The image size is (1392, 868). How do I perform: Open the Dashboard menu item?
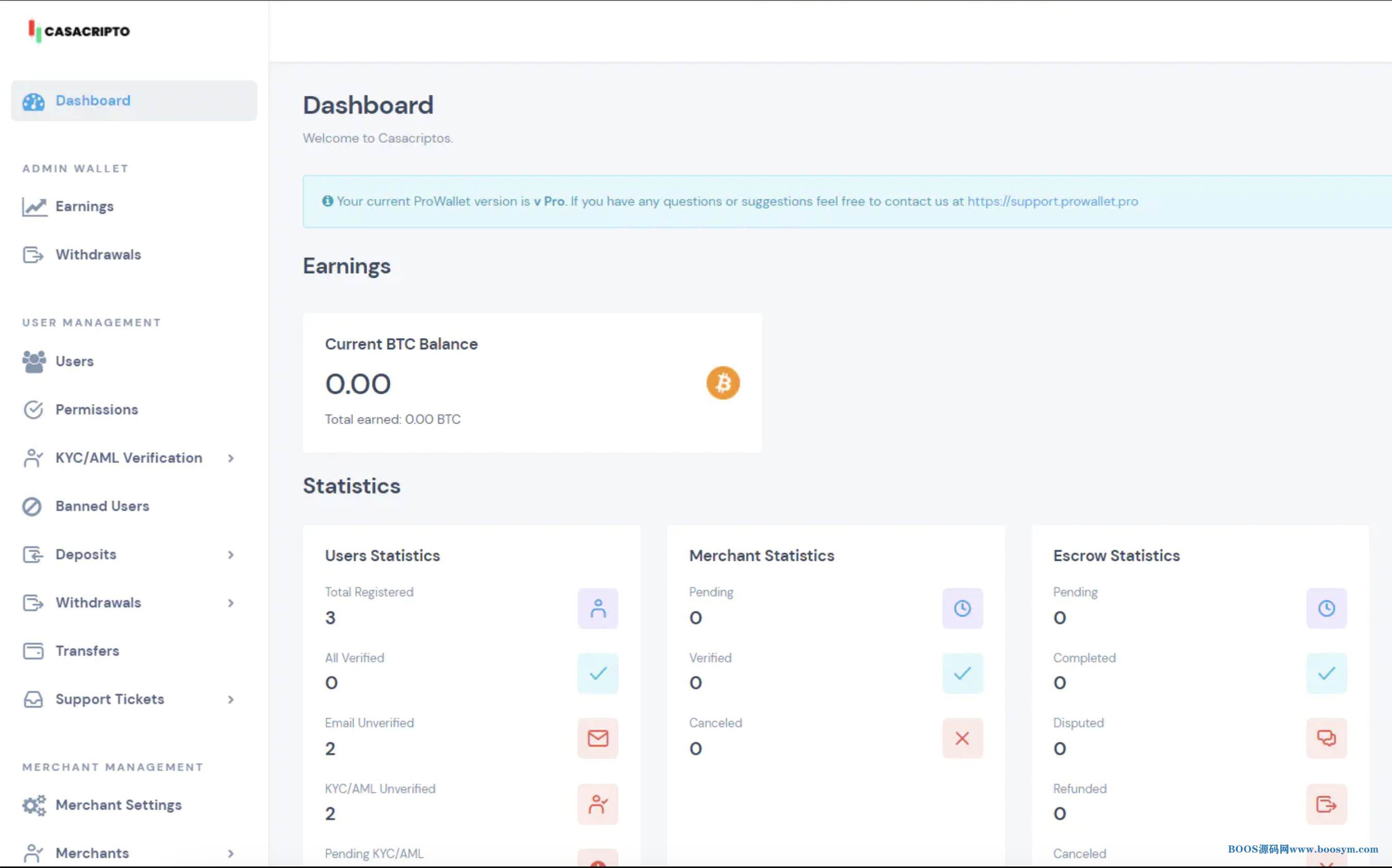[134, 101]
